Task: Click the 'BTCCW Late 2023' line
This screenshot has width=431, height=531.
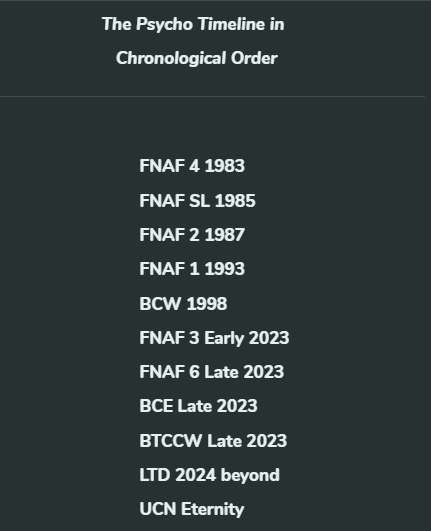Action: pyautogui.click(x=213, y=441)
